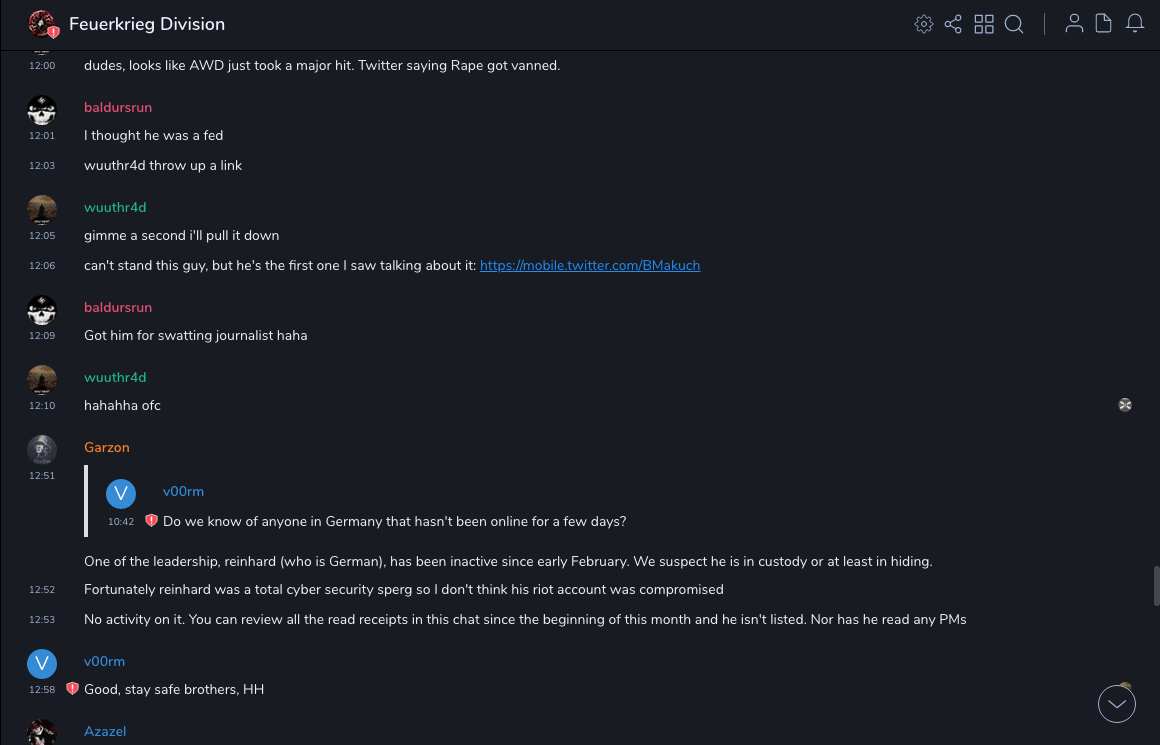The image size is (1160, 745).
Task: Click baldursrun's skull avatar at 12:01
Action: [42, 110]
